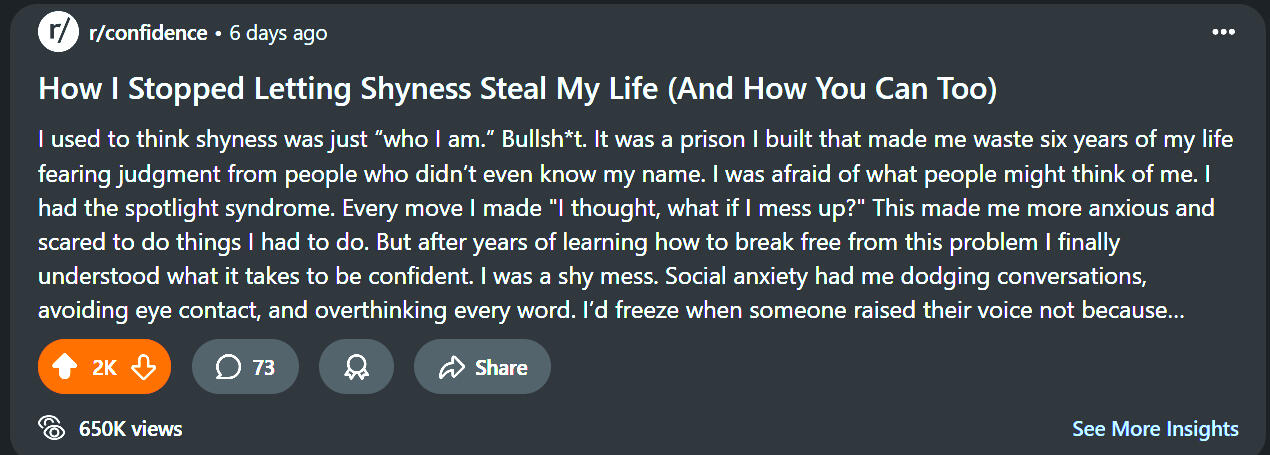Upvote the shyness post
Image resolution: width=1270 pixels, height=455 pixels.
pos(64,368)
